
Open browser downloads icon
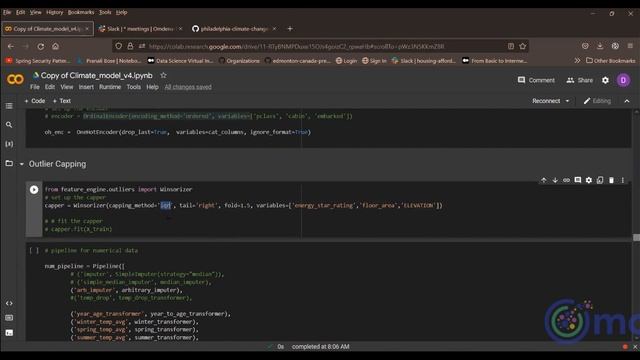coord(600,47)
